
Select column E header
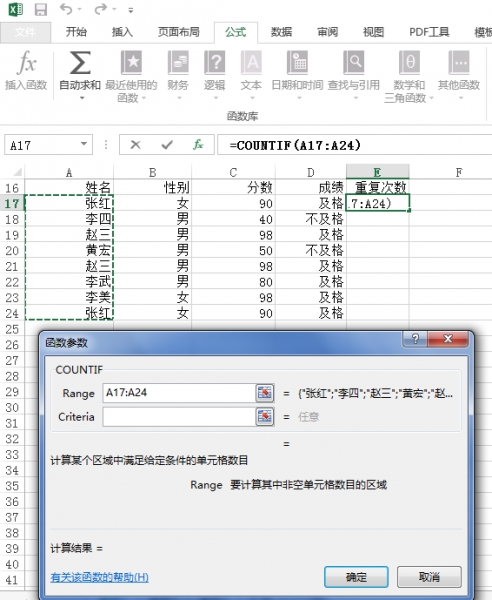click(x=377, y=173)
